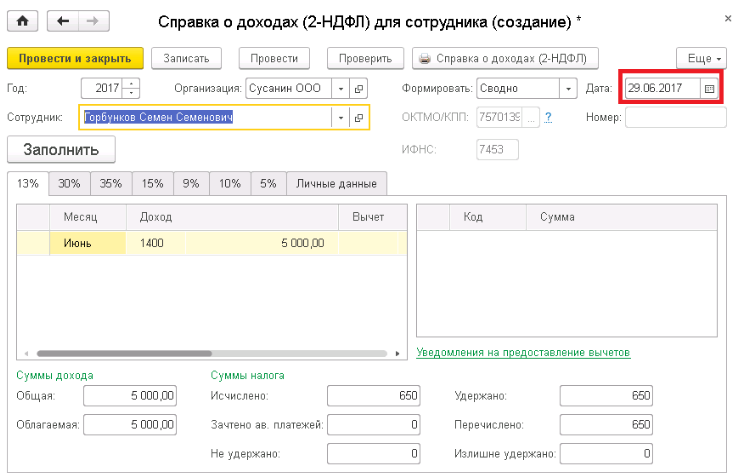This screenshot has height=476, width=733.
Task: Select the income code 1400 cell
Action: (156, 243)
